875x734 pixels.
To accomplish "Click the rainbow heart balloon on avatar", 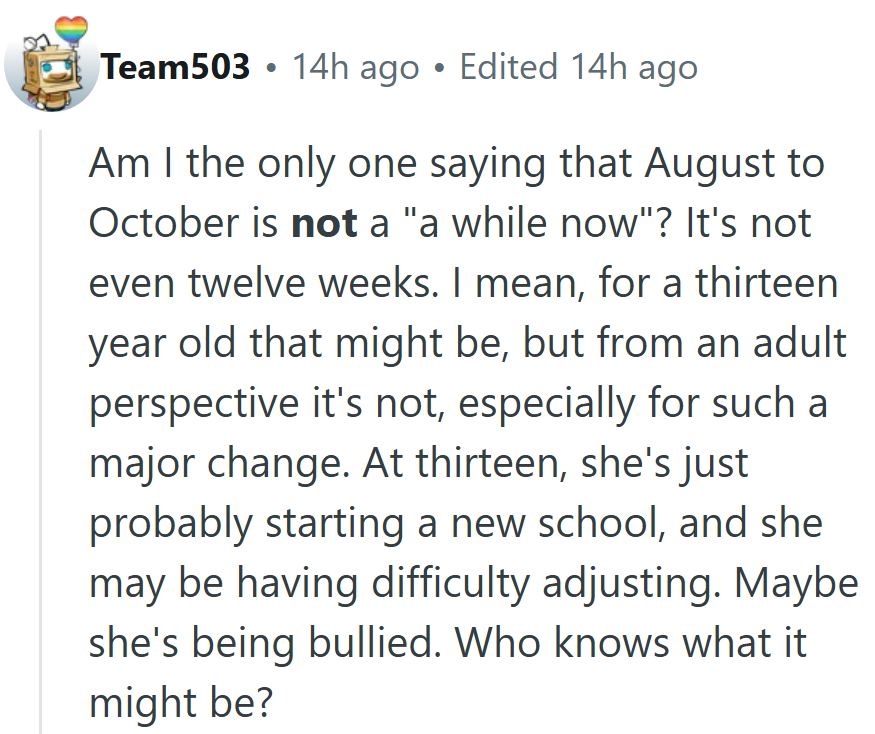I will click(71, 27).
